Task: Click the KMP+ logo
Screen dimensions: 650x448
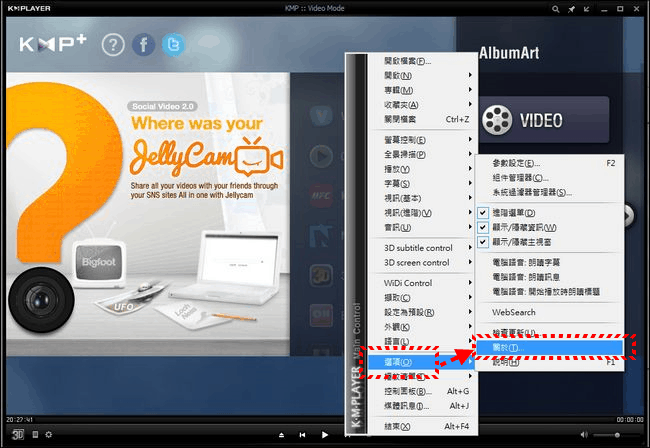Action: tap(53, 44)
